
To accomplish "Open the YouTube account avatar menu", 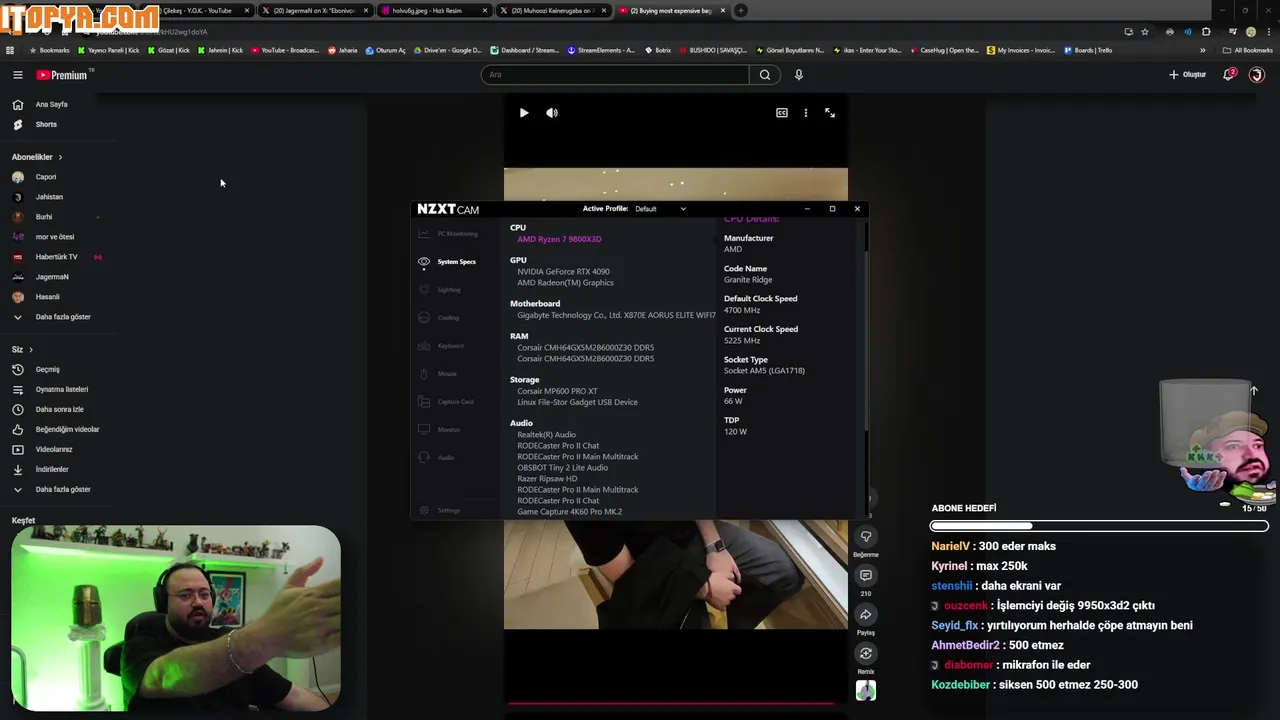I will click(x=1257, y=75).
